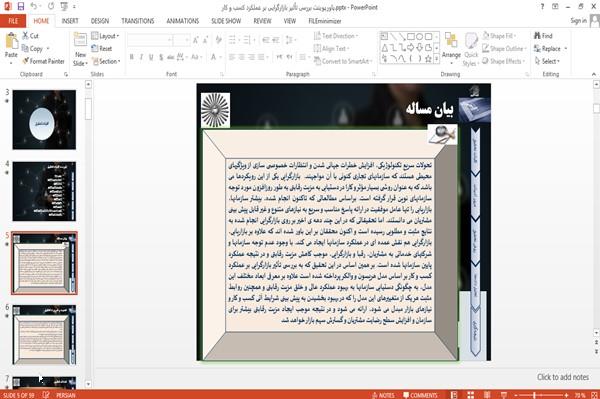Switch to Slide Sorter view in status bar

coord(470,395)
